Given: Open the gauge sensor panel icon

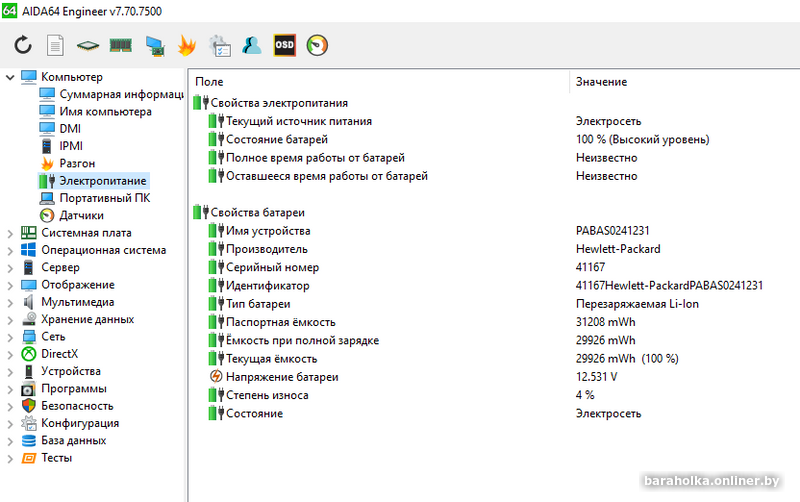Looking at the screenshot, I should pyautogui.click(x=317, y=45).
